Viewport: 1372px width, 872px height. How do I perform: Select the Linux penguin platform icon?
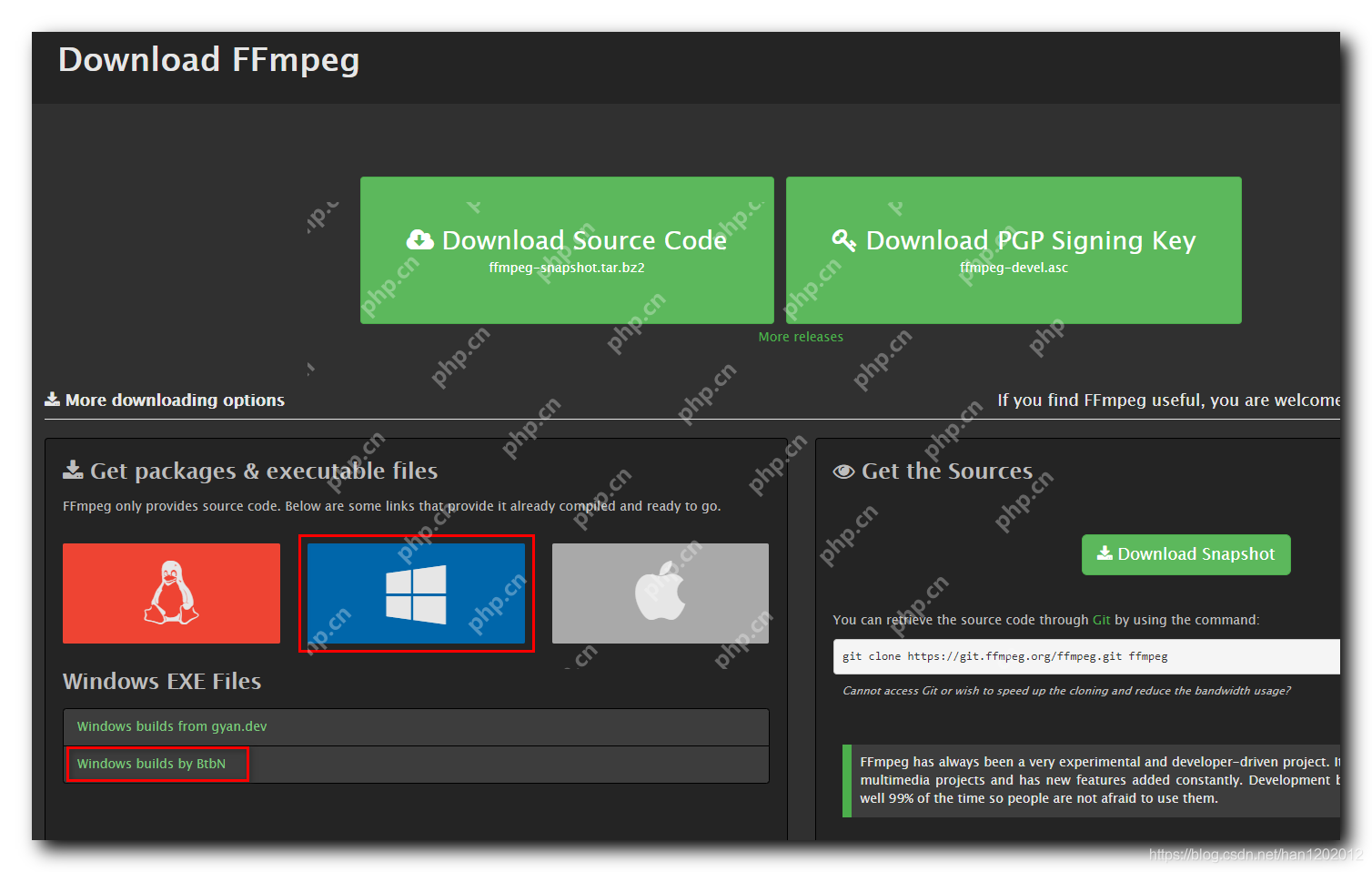click(x=171, y=593)
